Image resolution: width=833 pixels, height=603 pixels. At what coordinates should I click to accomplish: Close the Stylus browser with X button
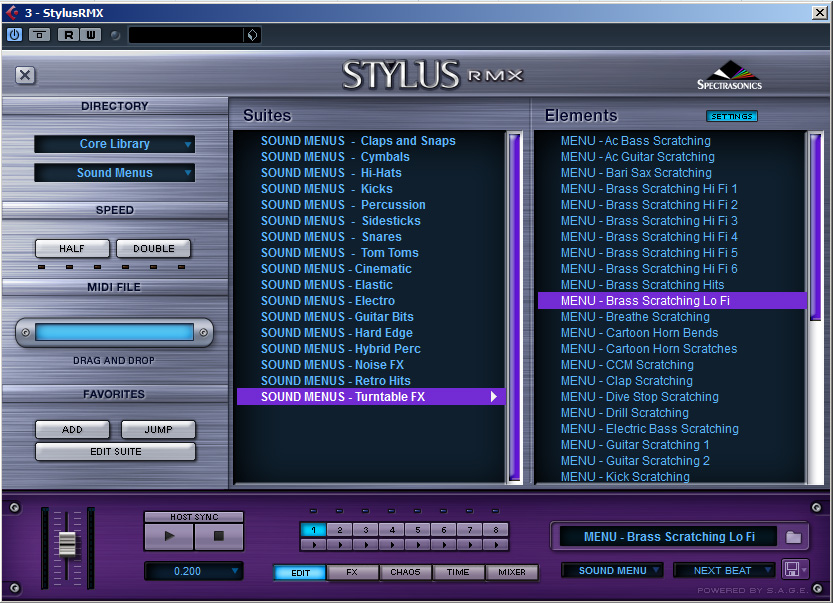pyautogui.click(x=25, y=75)
